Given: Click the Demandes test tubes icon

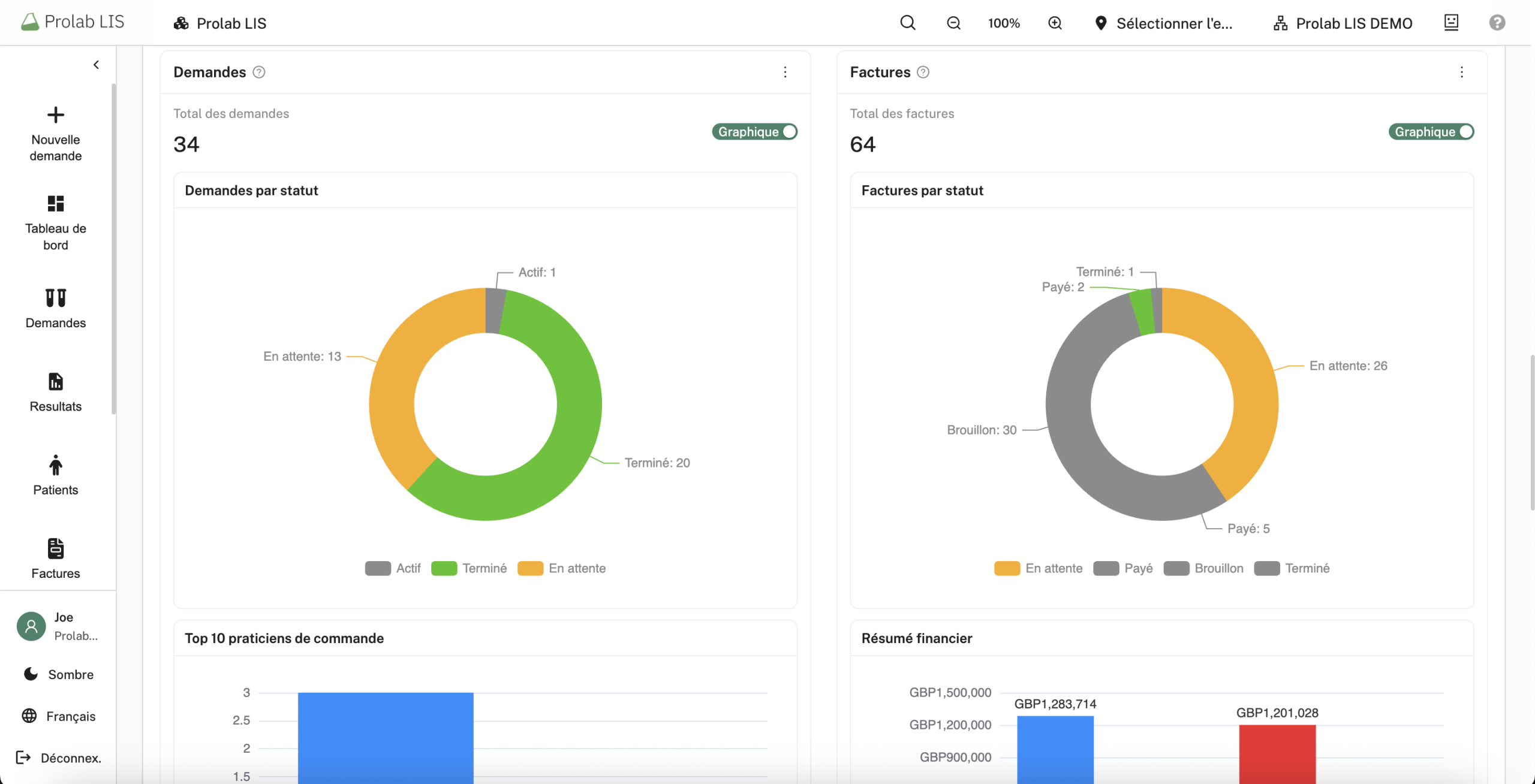Looking at the screenshot, I should tap(56, 298).
